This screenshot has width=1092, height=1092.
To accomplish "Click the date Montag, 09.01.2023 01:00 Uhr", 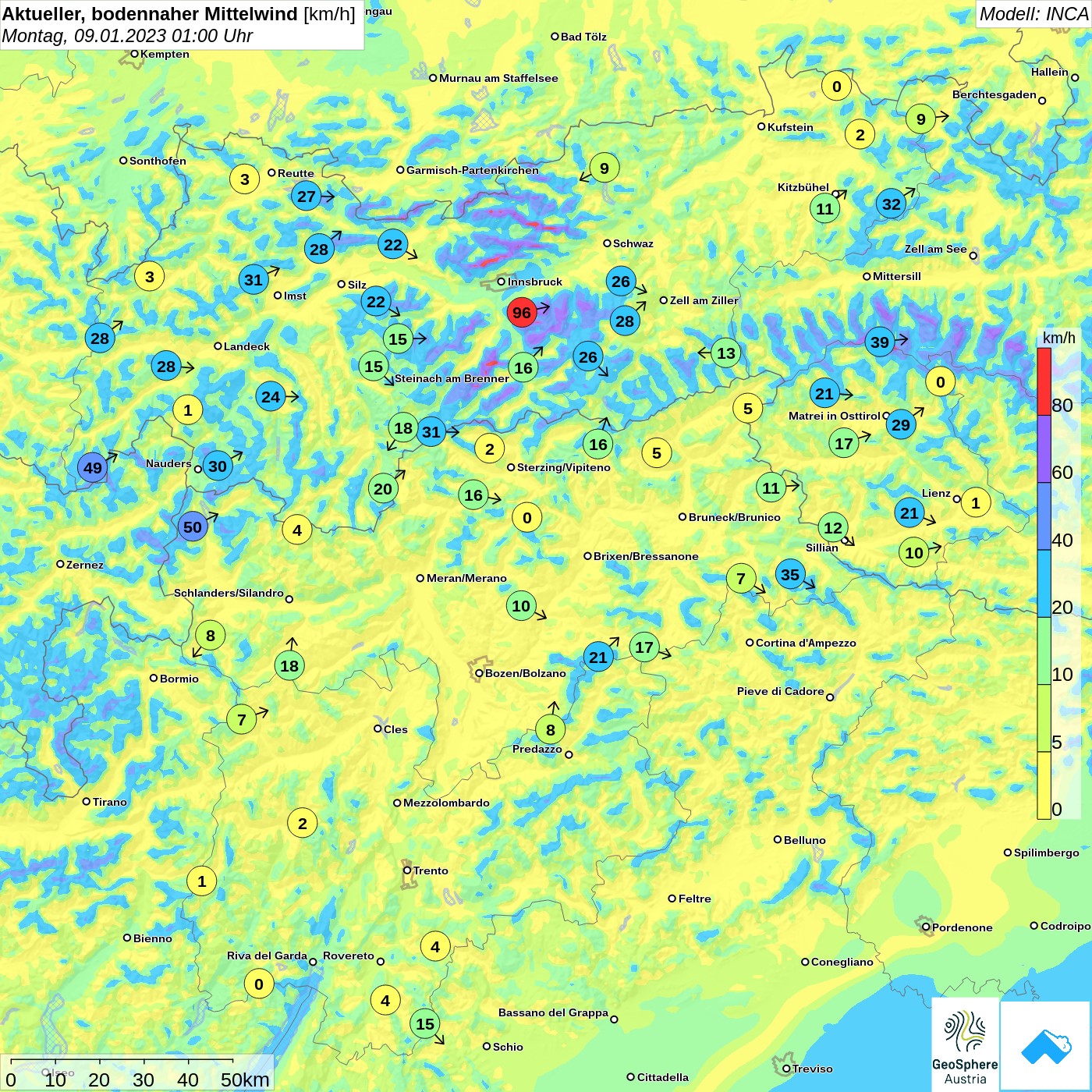I will [x=128, y=36].
